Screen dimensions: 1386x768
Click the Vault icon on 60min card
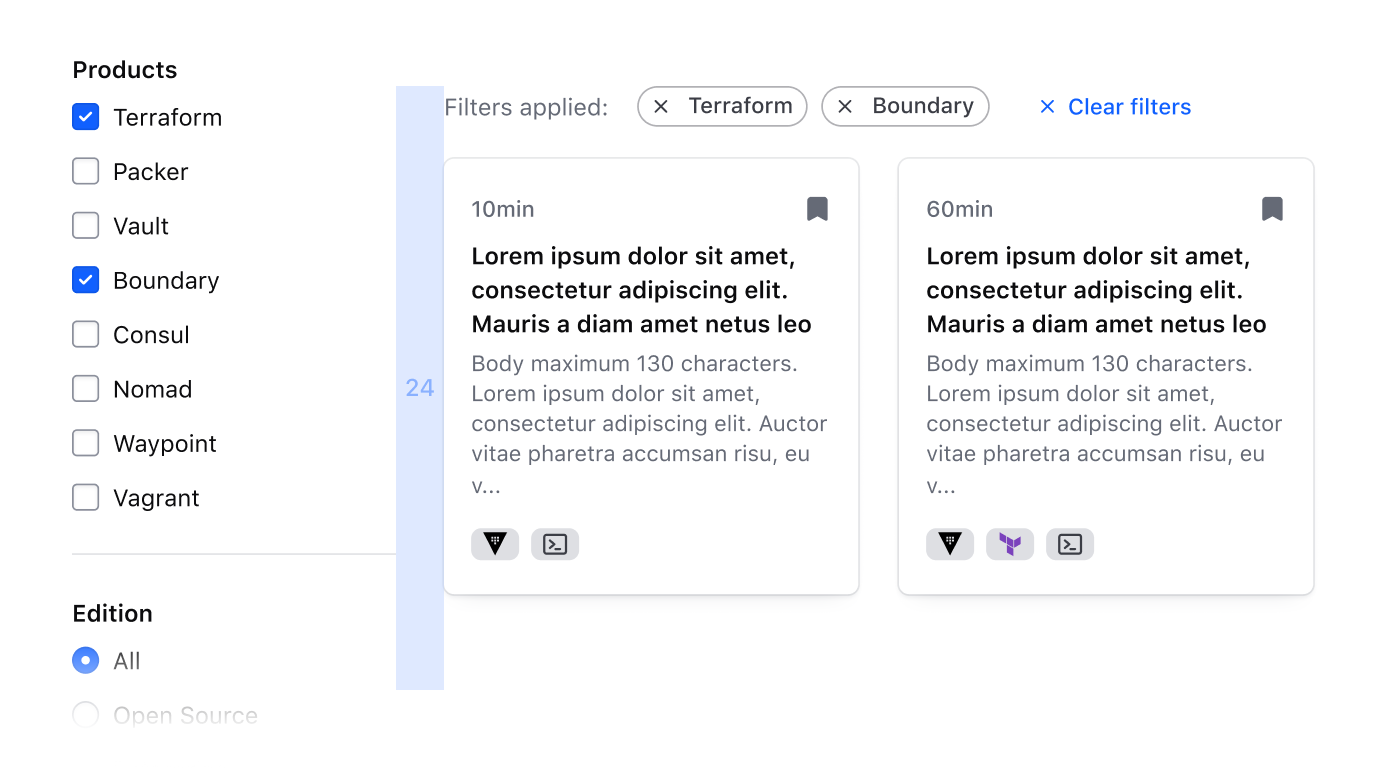coord(950,544)
